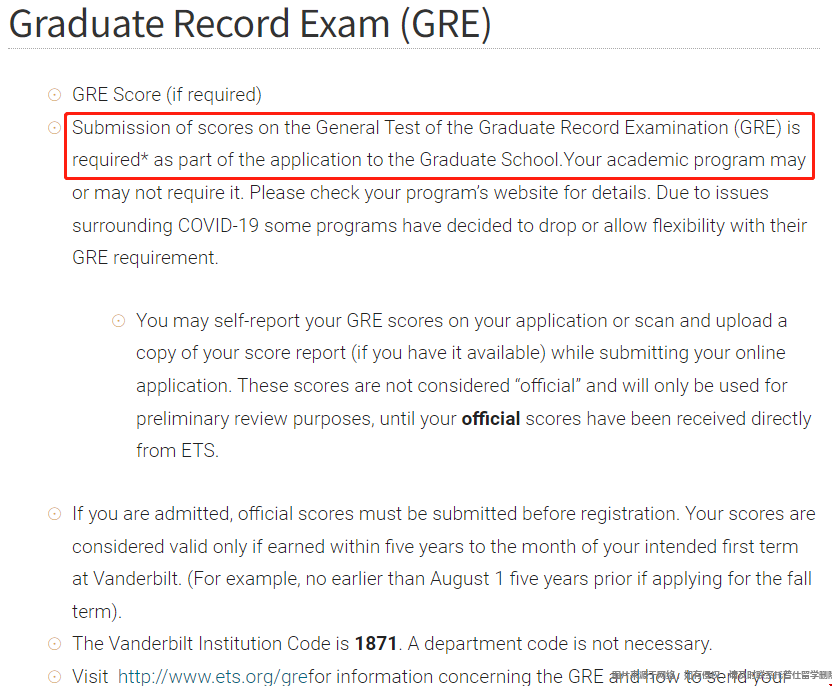Click the bullet beside The Vanderbilt Institution Code

click(x=55, y=644)
